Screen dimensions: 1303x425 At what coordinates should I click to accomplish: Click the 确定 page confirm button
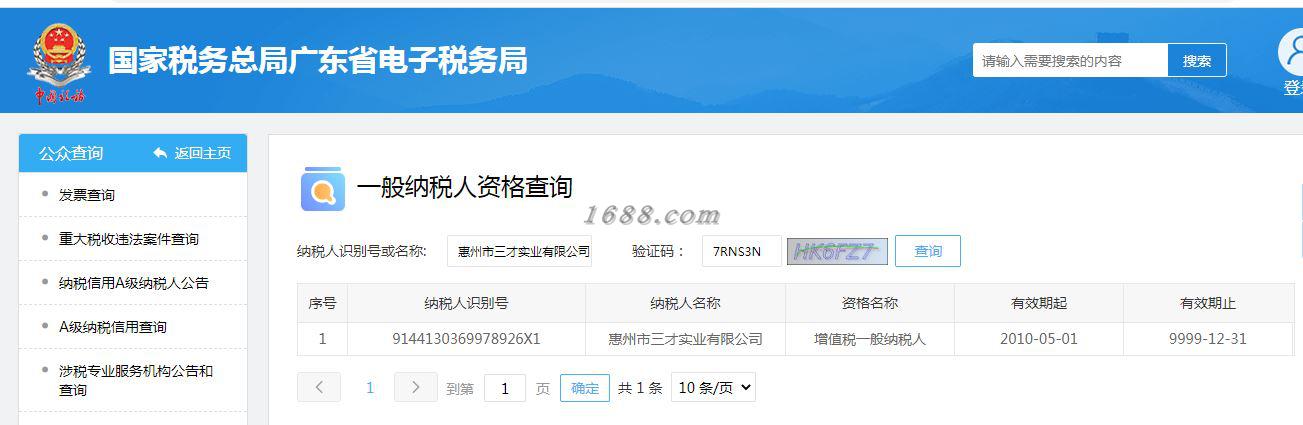pyautogui.click(x=585, y=388)
